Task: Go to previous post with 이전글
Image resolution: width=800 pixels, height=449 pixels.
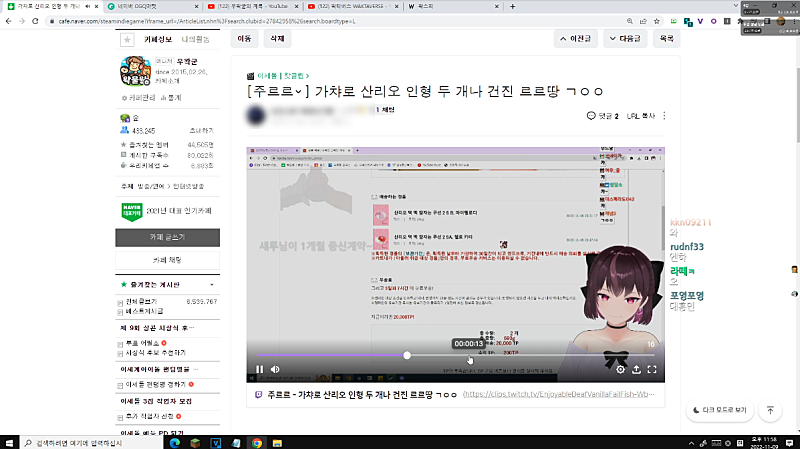Action: pyautogui.click(x=576, y=39)
